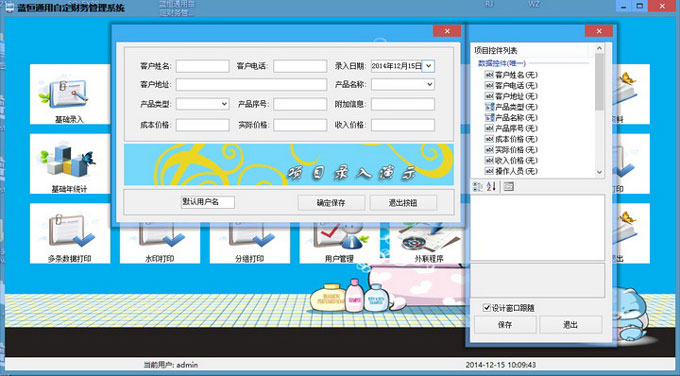Select 客户姓名 in the control list
The image size is (680, 376).
511,75
